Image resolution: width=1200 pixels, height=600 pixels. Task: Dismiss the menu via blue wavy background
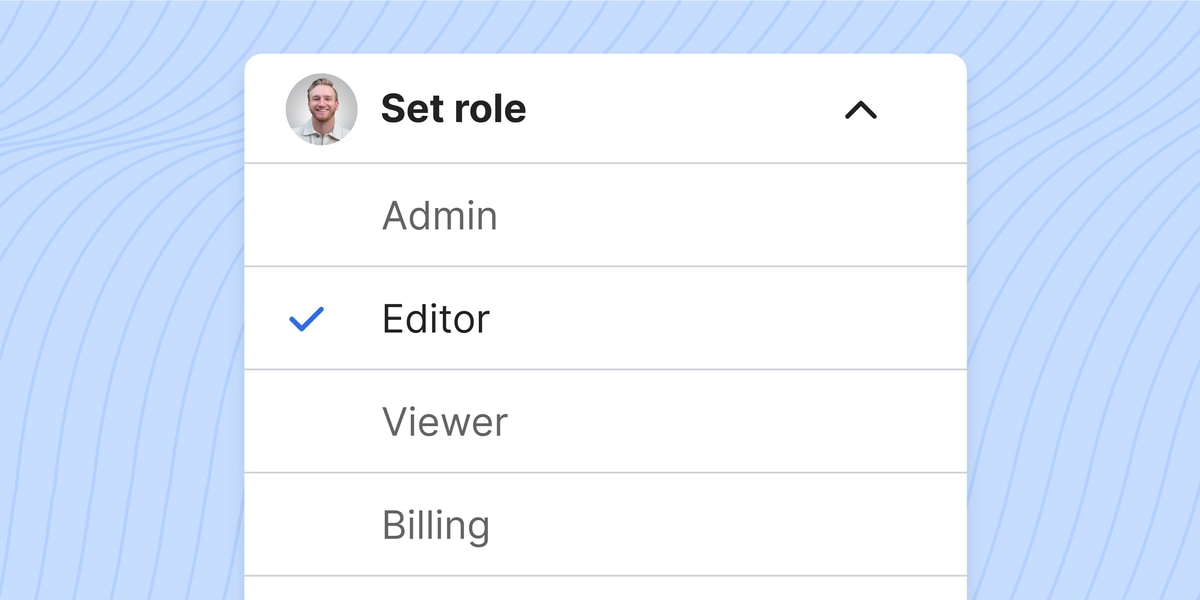pyautogui.click(x=120, y=300)
